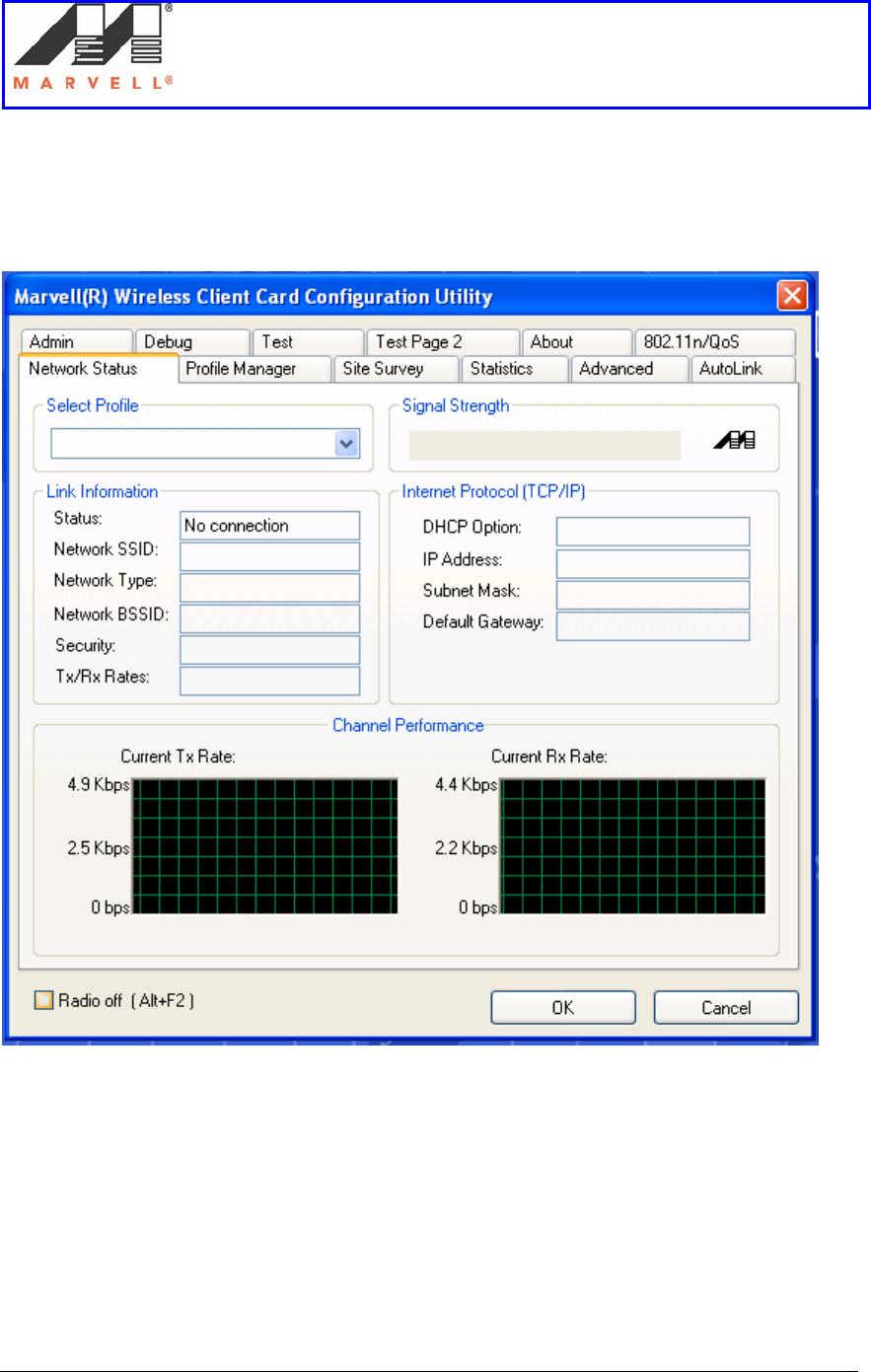Click the Network Type field
The height and width of the screenshot is (1372, 871).
pyautogui.click(x=270, y=588)
